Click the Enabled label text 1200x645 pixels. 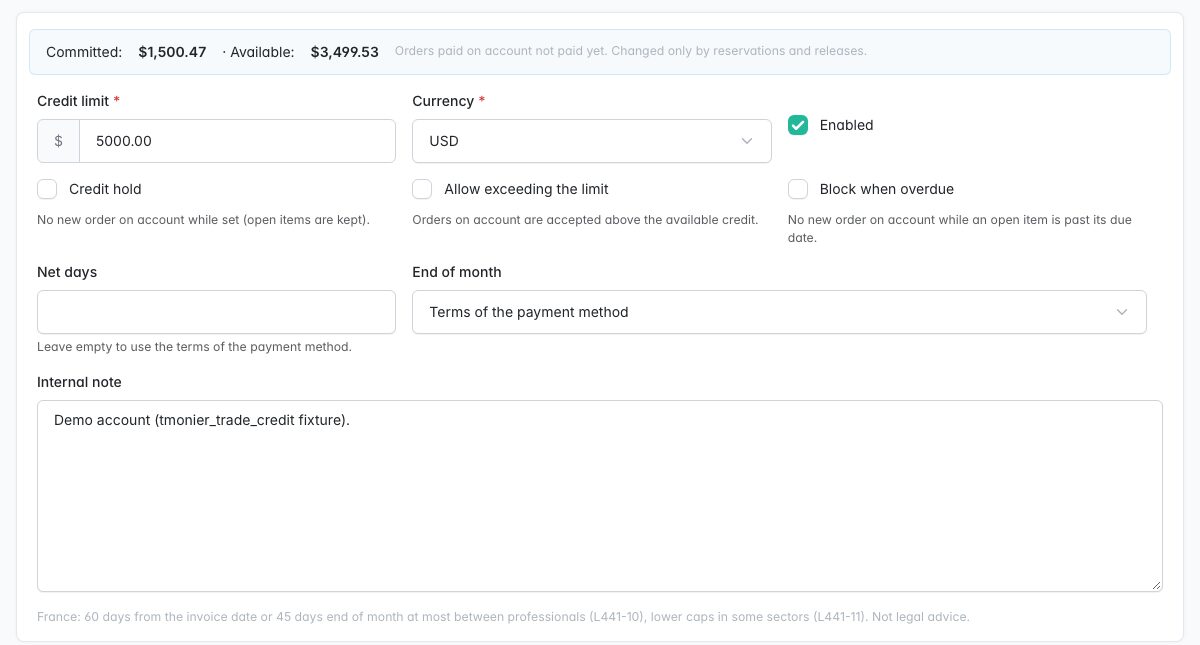point(847,125)
